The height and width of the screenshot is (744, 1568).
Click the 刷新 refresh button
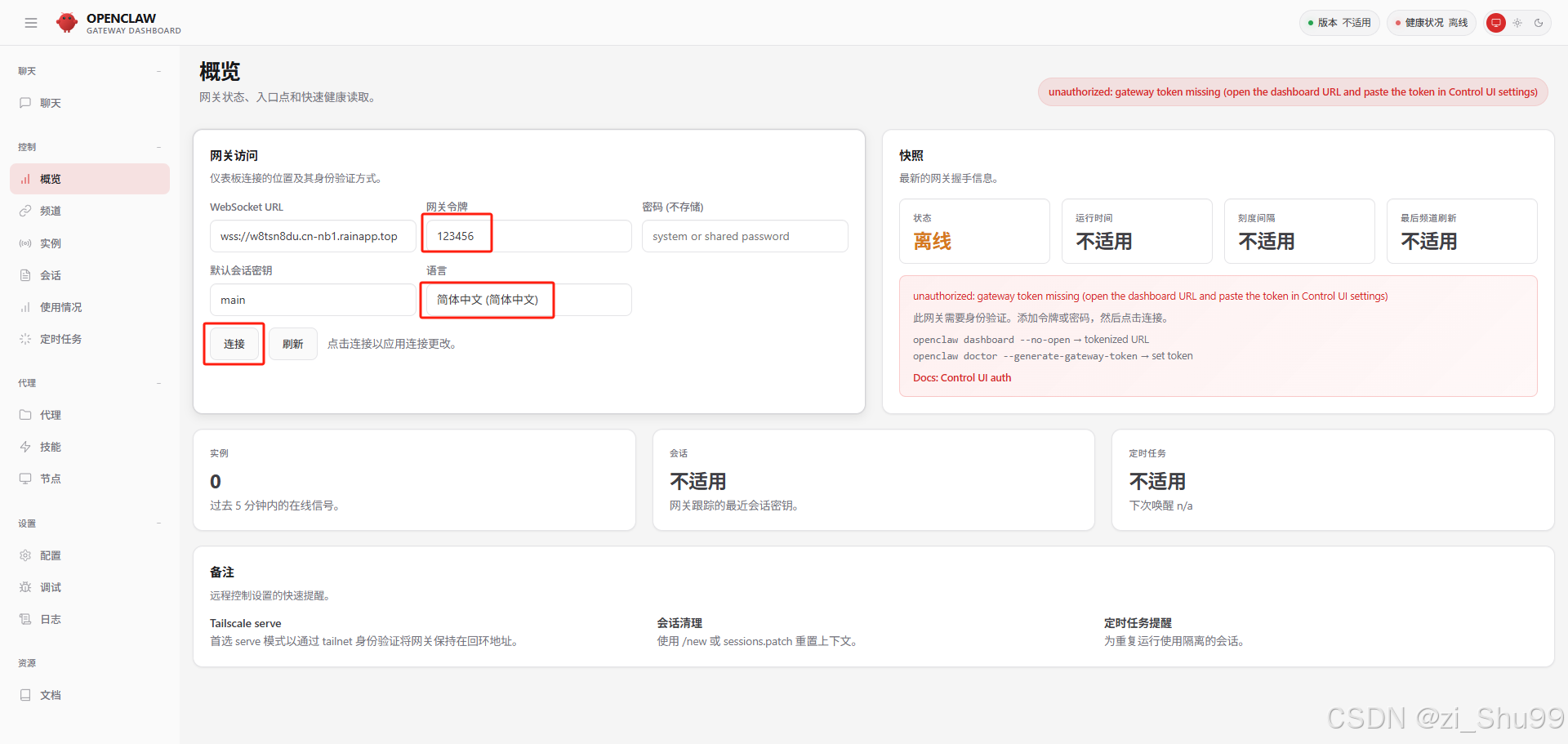coord(293,344)
